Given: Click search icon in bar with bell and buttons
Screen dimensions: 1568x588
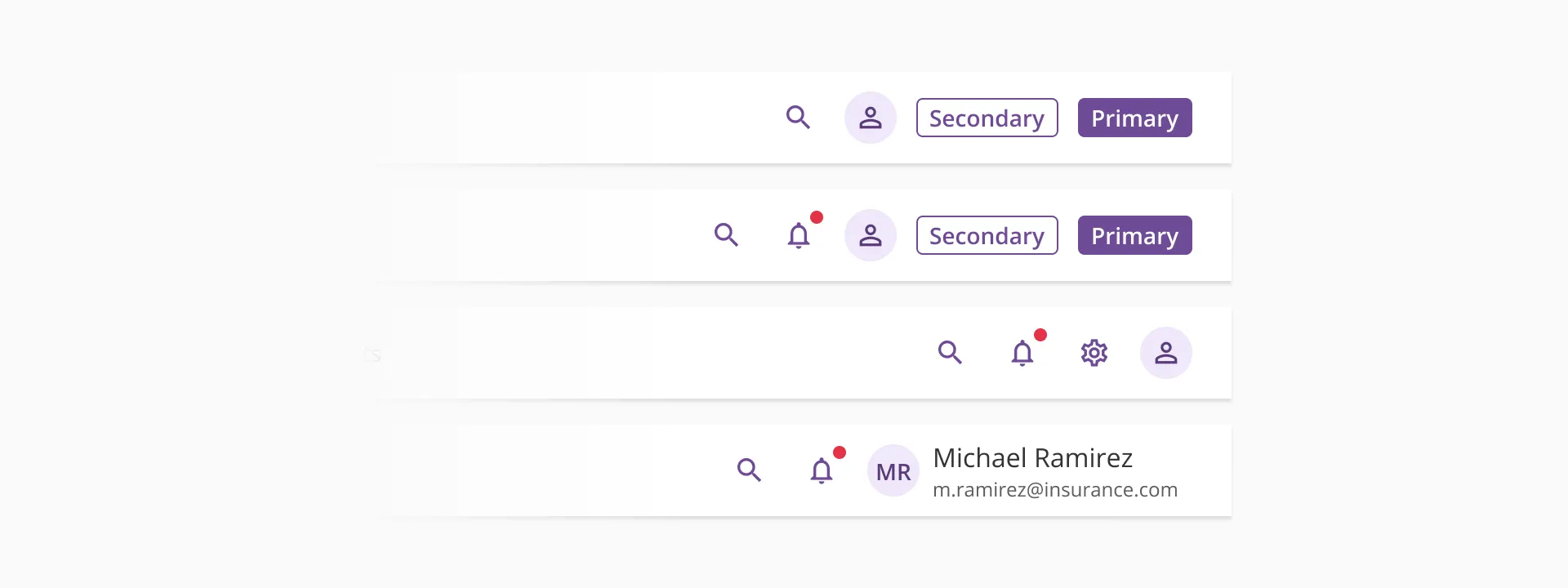Looking at the screenshot, I should coord(726,235).
